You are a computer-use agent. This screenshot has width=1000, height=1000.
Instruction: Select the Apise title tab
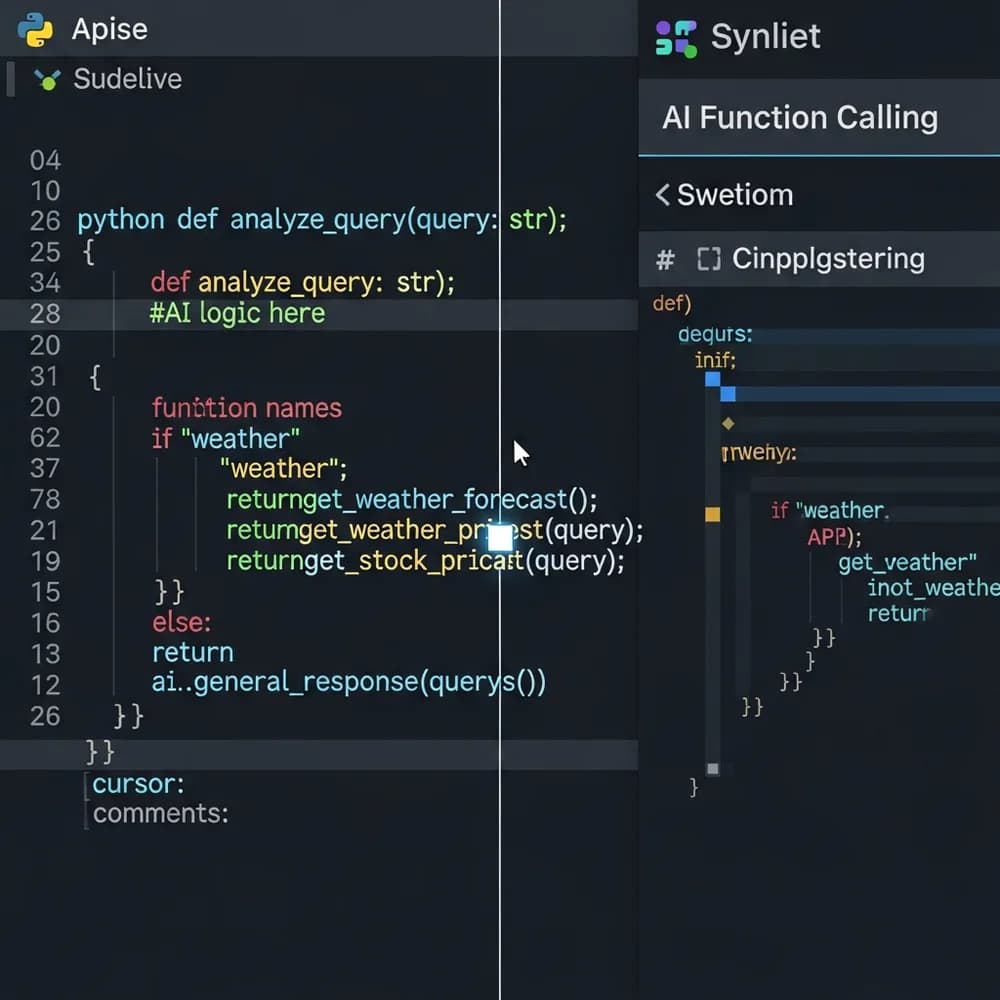click(110, 29)
